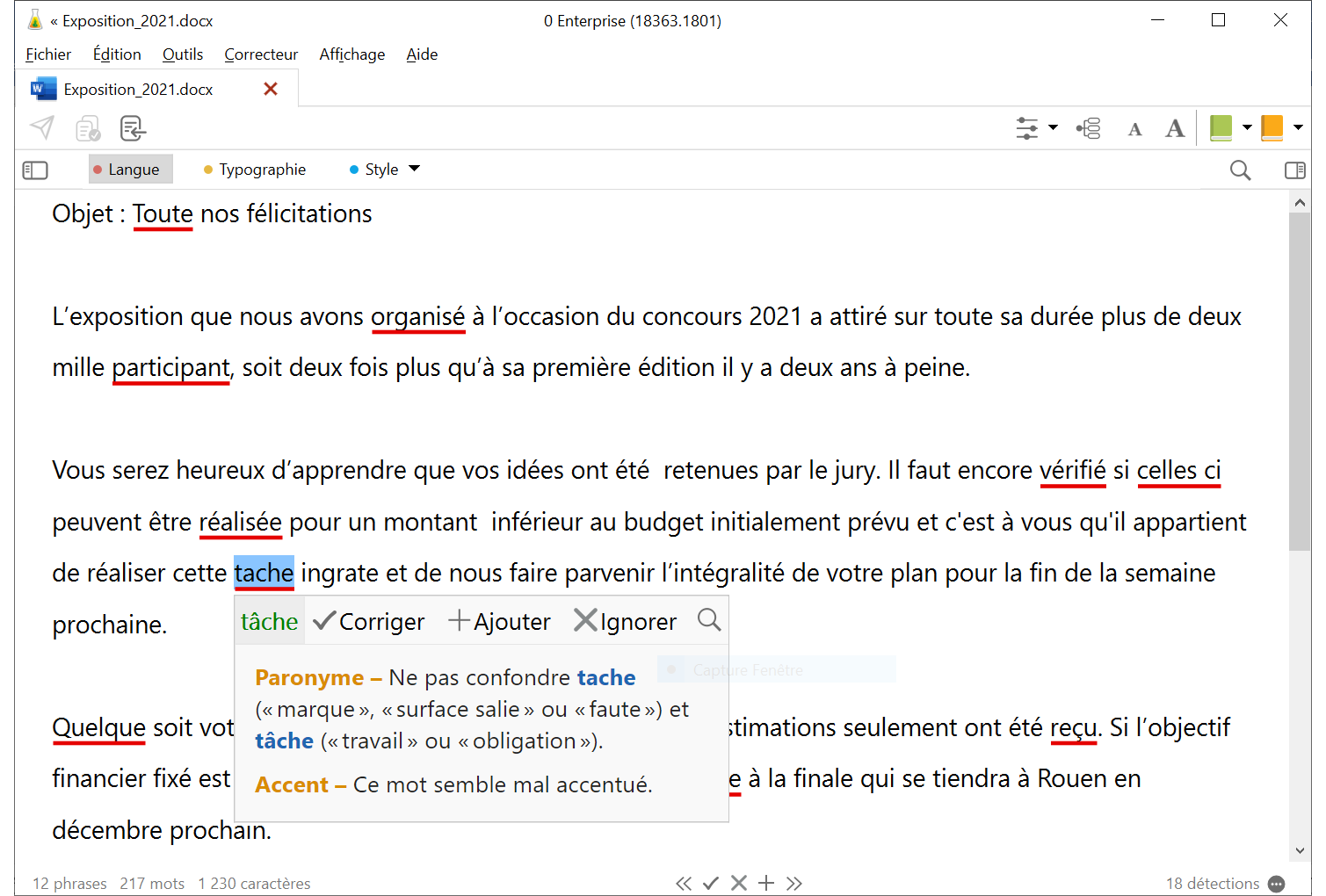Click the underlined word participant

[x=170, y=367]
